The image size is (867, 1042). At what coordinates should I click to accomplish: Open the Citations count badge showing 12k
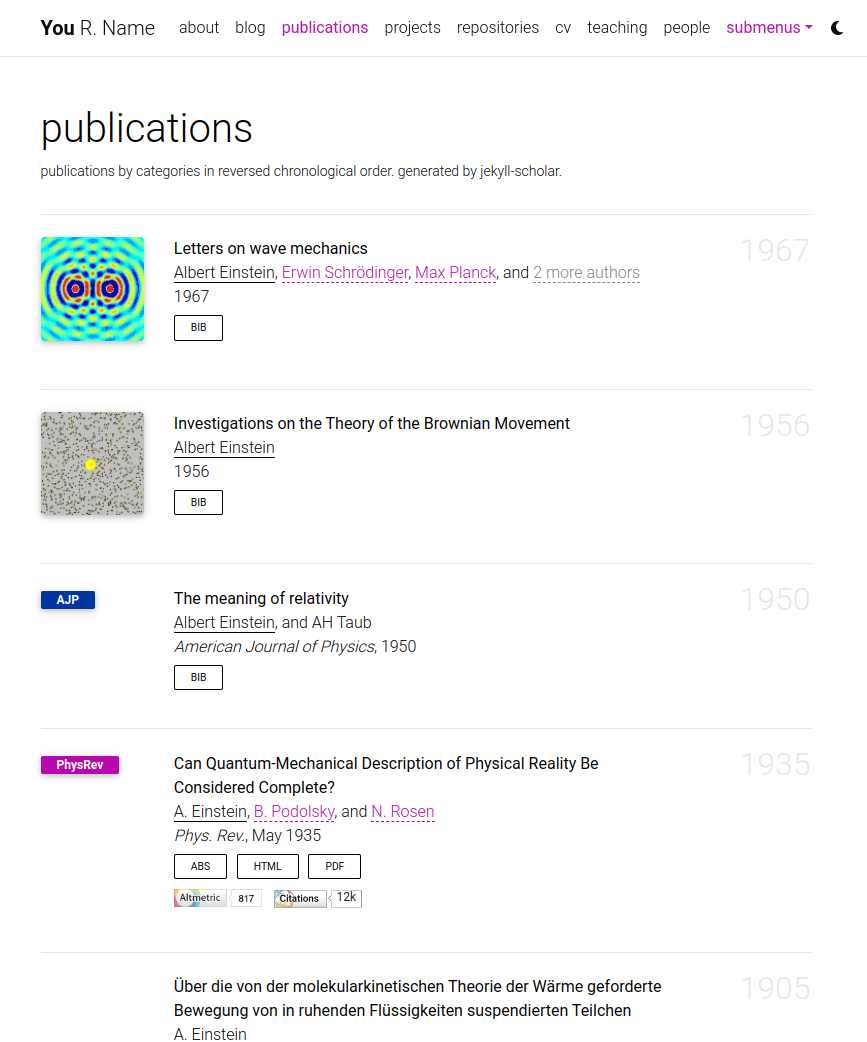coord(317,898)
